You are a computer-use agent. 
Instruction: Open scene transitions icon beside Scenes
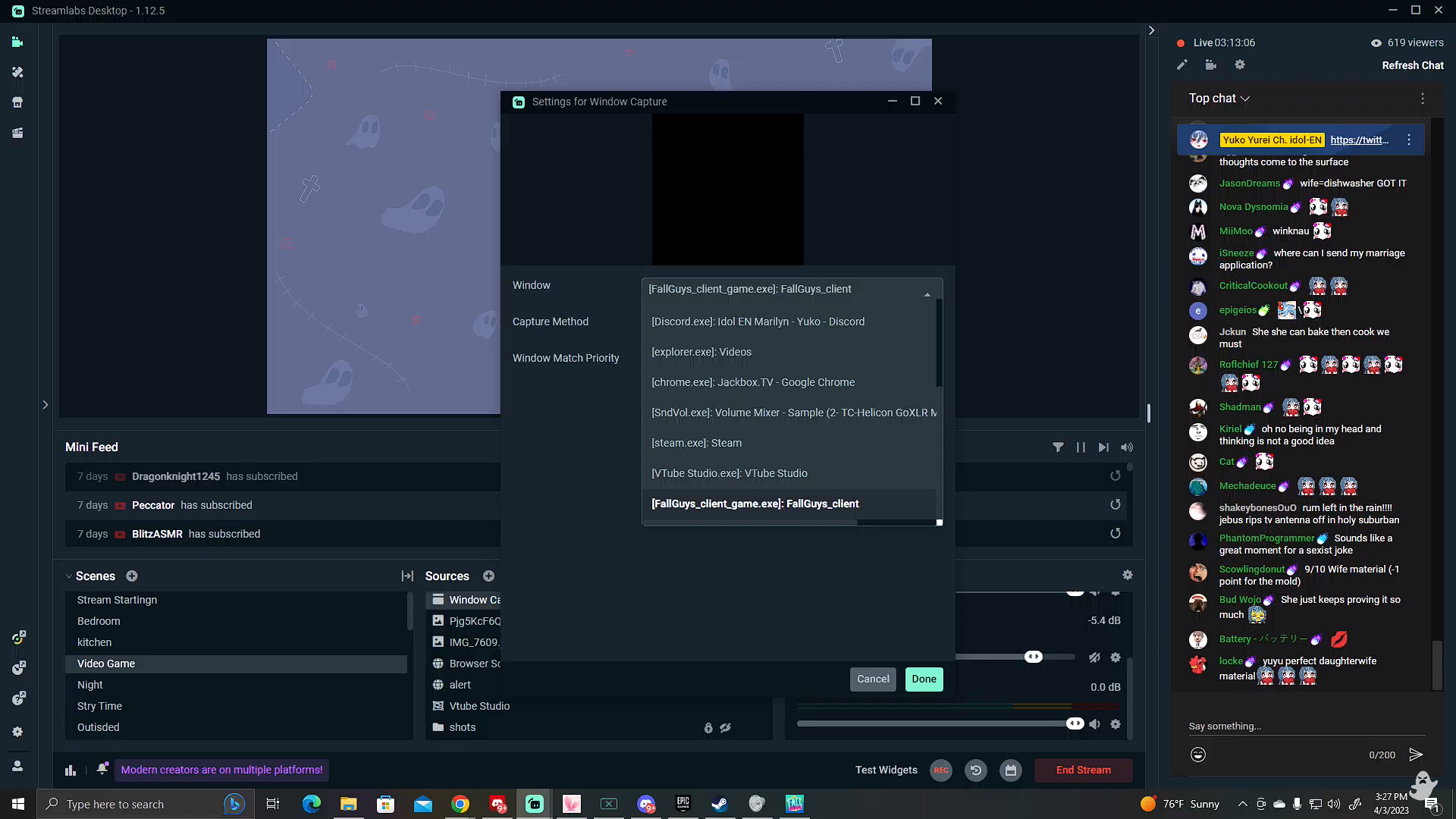point(407,576)
